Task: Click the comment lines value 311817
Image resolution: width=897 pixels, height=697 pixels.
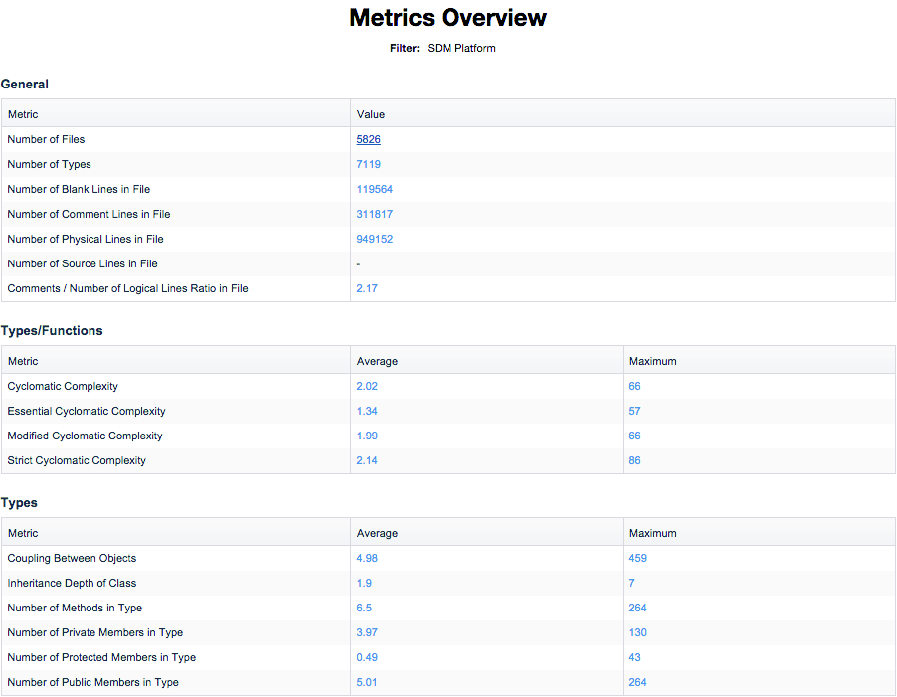Action: pyautogui.click(x=375, y=214)
